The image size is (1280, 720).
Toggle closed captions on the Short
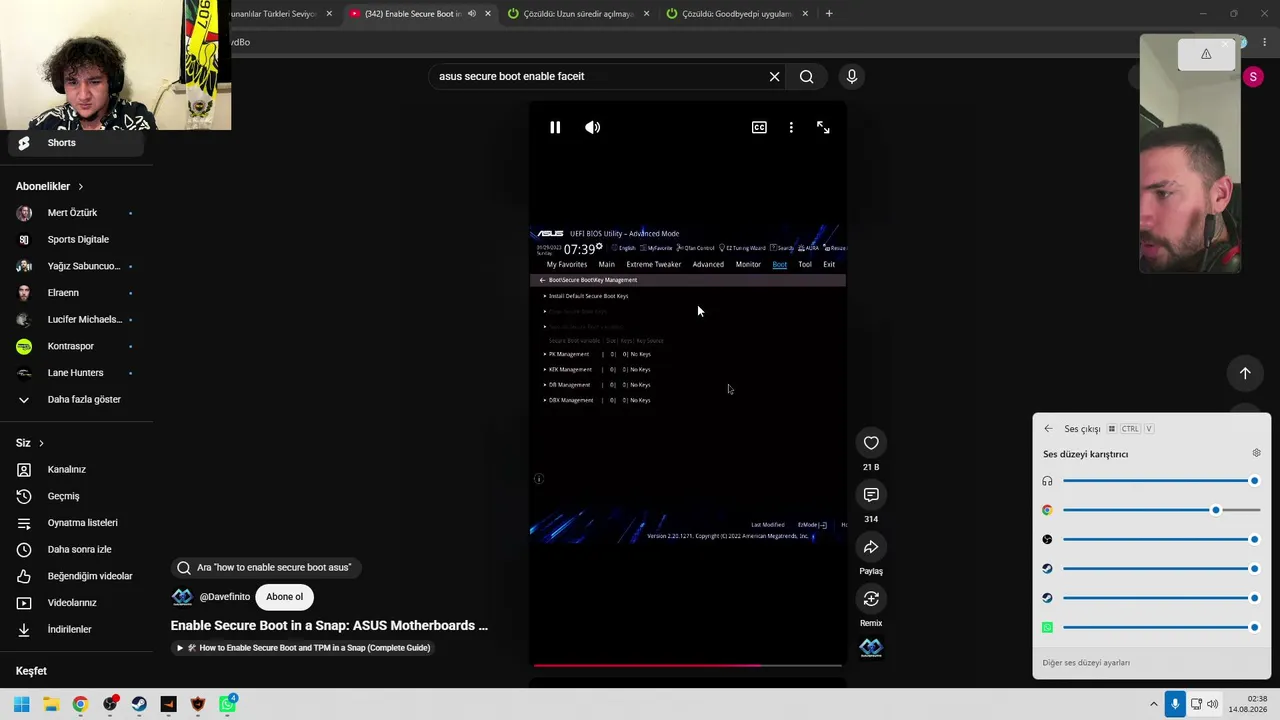tap(759, 127)
